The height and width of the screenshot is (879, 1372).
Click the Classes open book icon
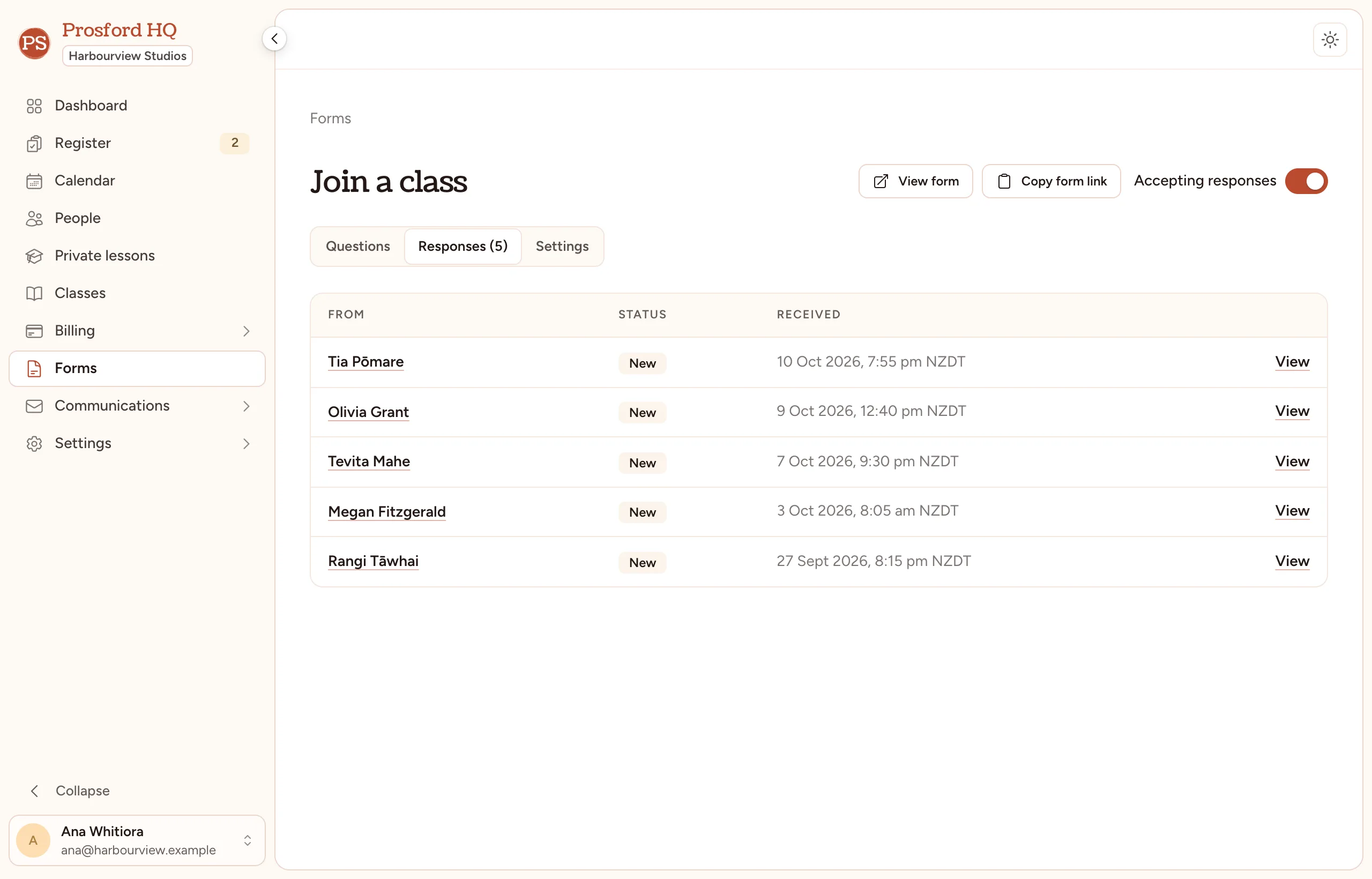34,293
